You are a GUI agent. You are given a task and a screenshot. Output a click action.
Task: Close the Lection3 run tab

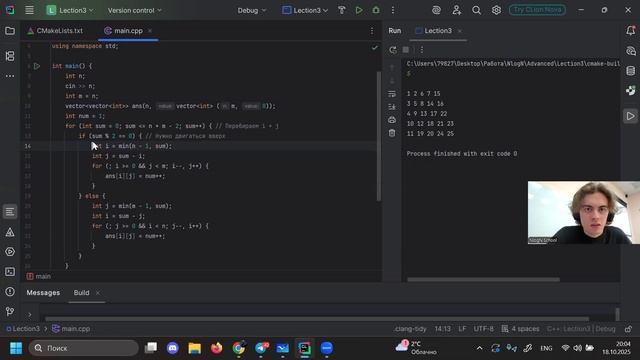click(x=460, y=31)
